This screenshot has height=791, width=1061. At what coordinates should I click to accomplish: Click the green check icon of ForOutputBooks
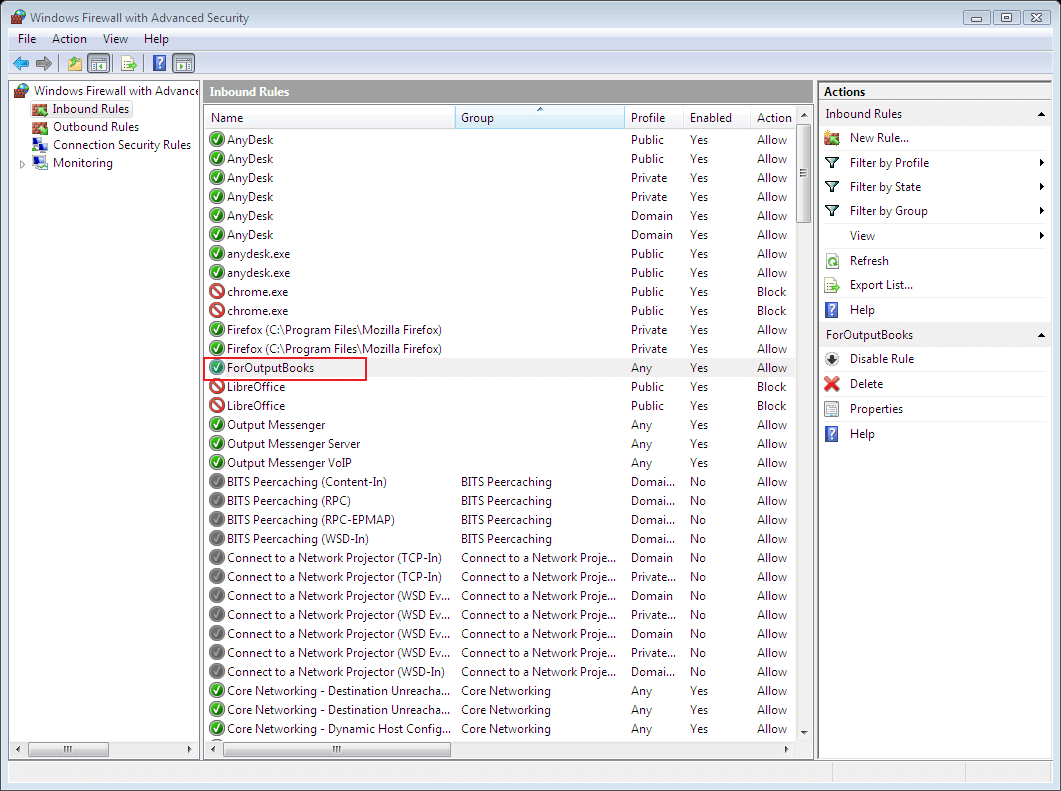coord(217,367)
